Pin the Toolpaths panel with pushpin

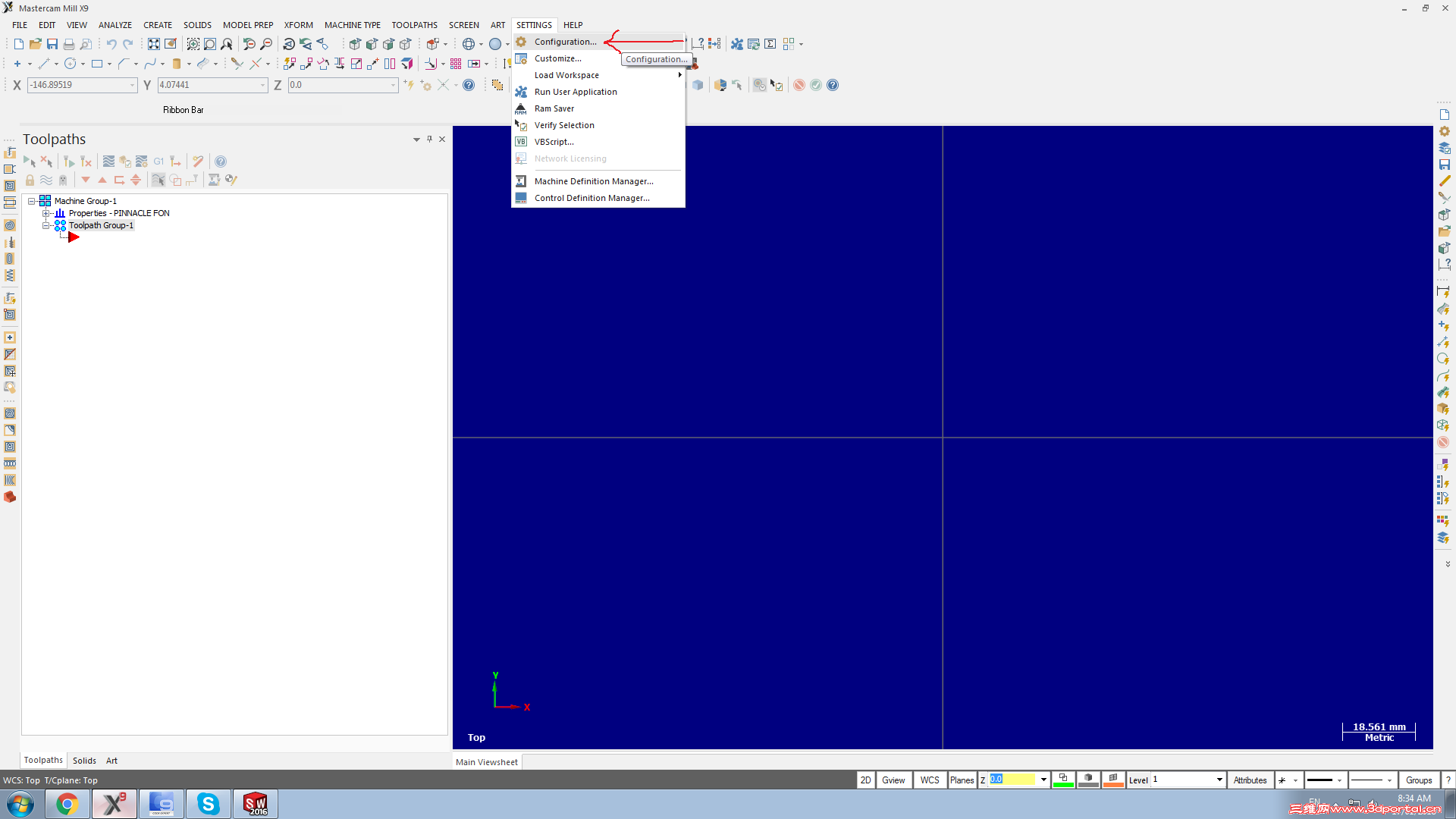pos(429,139)
